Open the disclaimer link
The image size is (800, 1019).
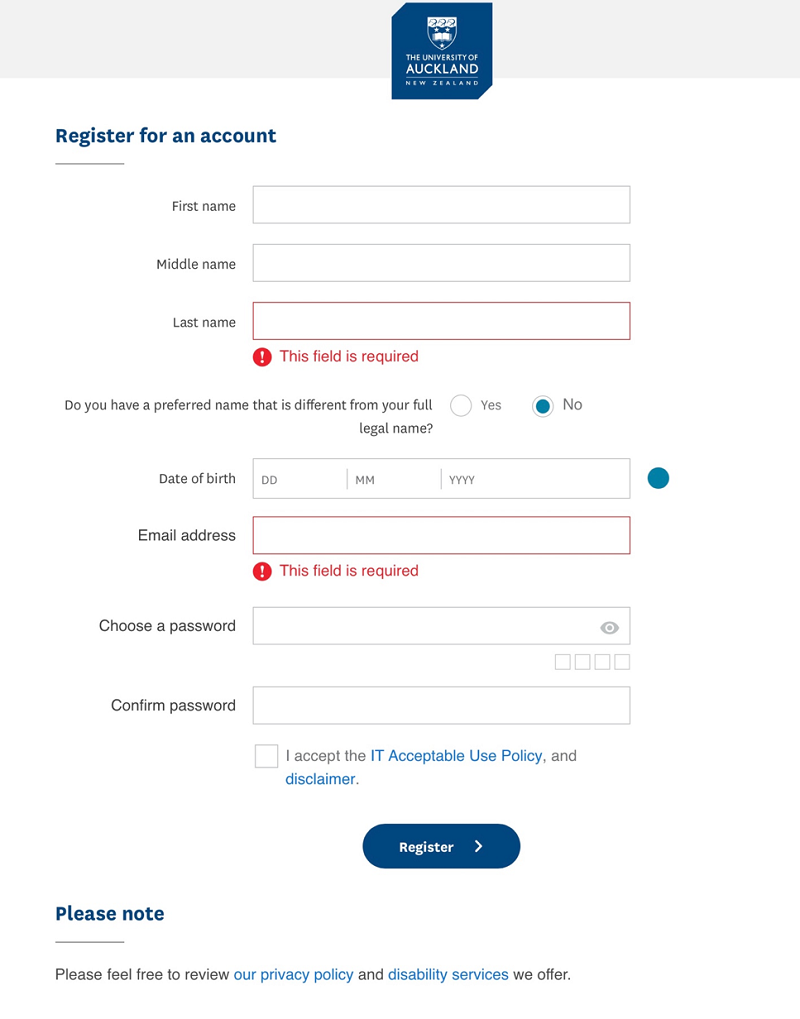point(320,779)
